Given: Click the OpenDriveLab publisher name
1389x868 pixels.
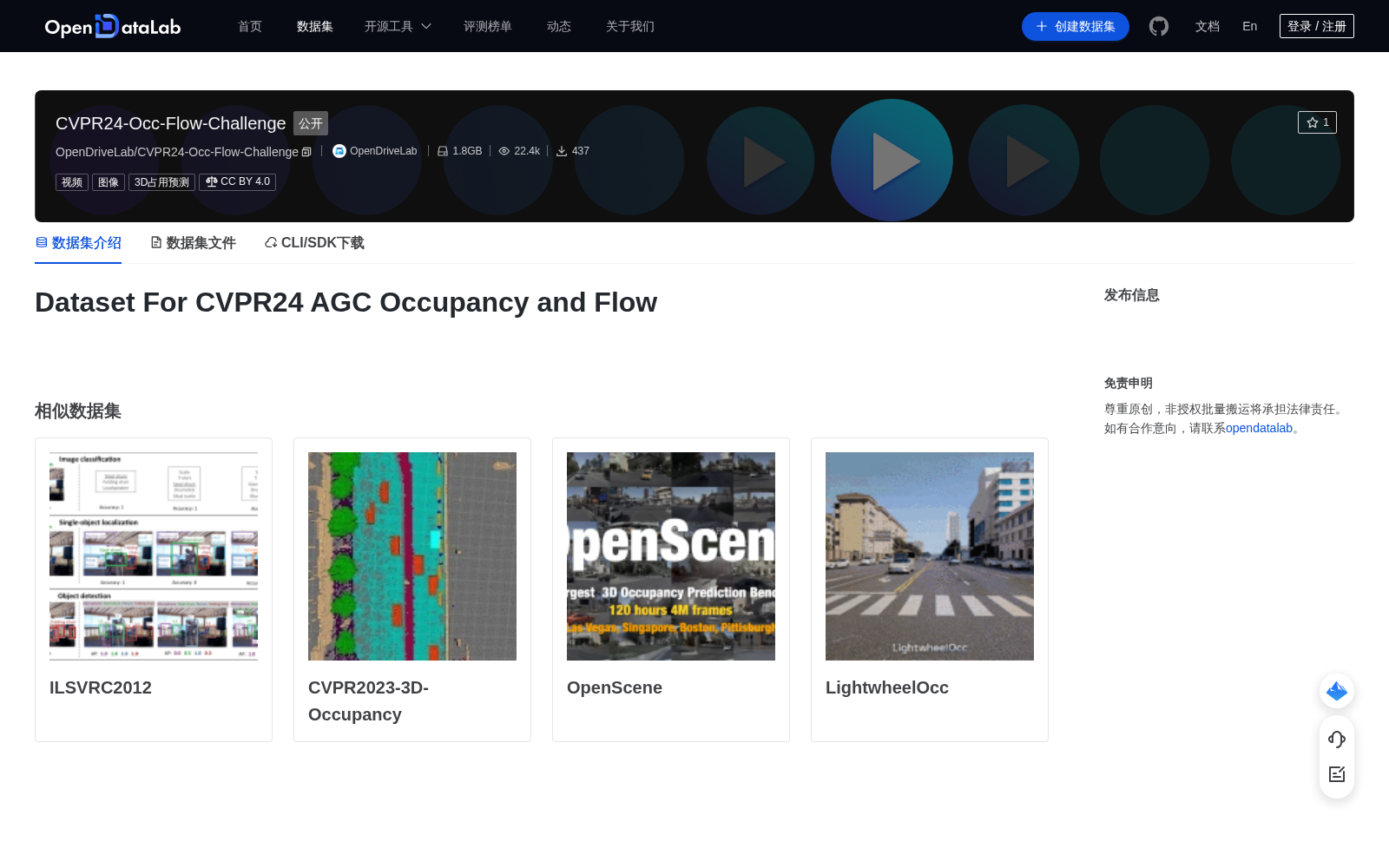Looking at the screenshot, I should click(x=384, y=151).
